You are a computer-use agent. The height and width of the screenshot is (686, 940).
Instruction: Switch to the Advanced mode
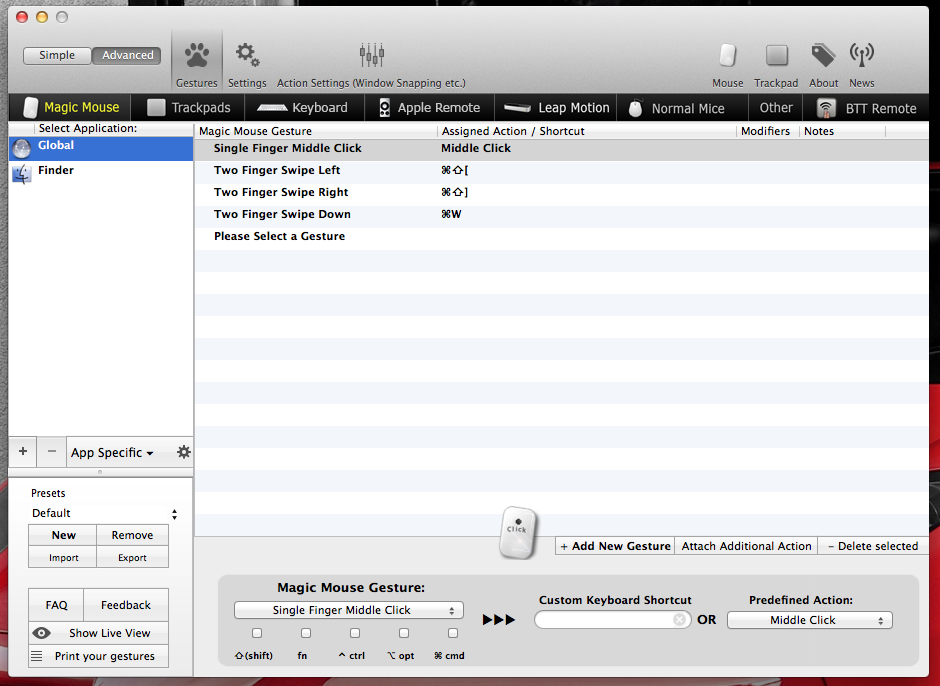[127, 55]
